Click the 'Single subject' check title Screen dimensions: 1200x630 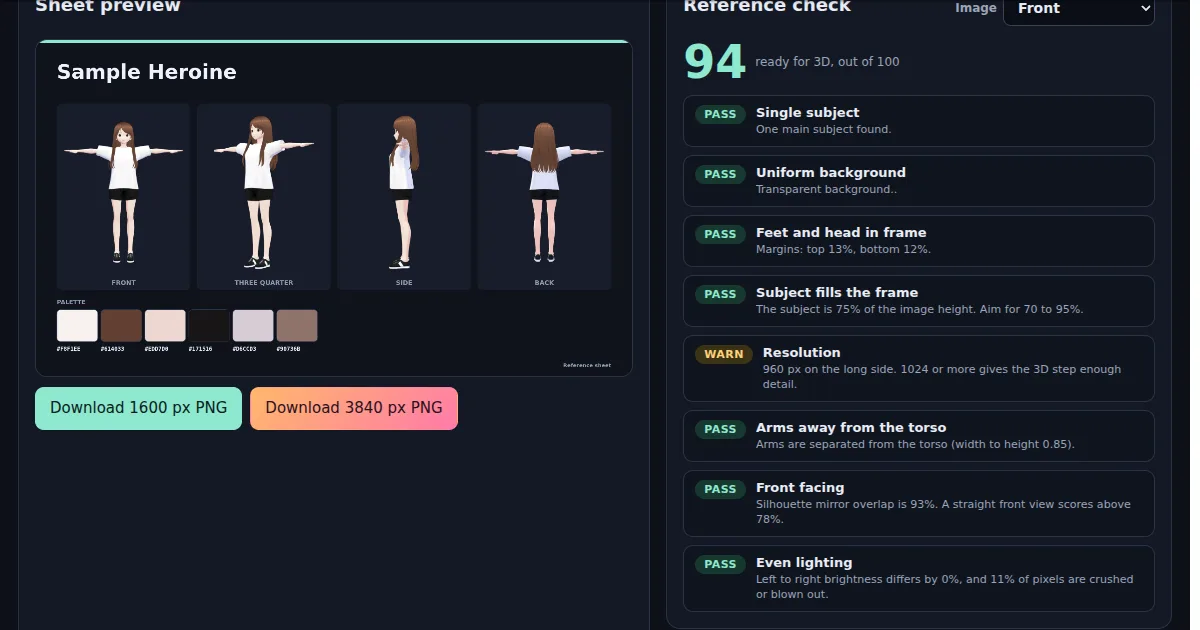tap(807, 113)
